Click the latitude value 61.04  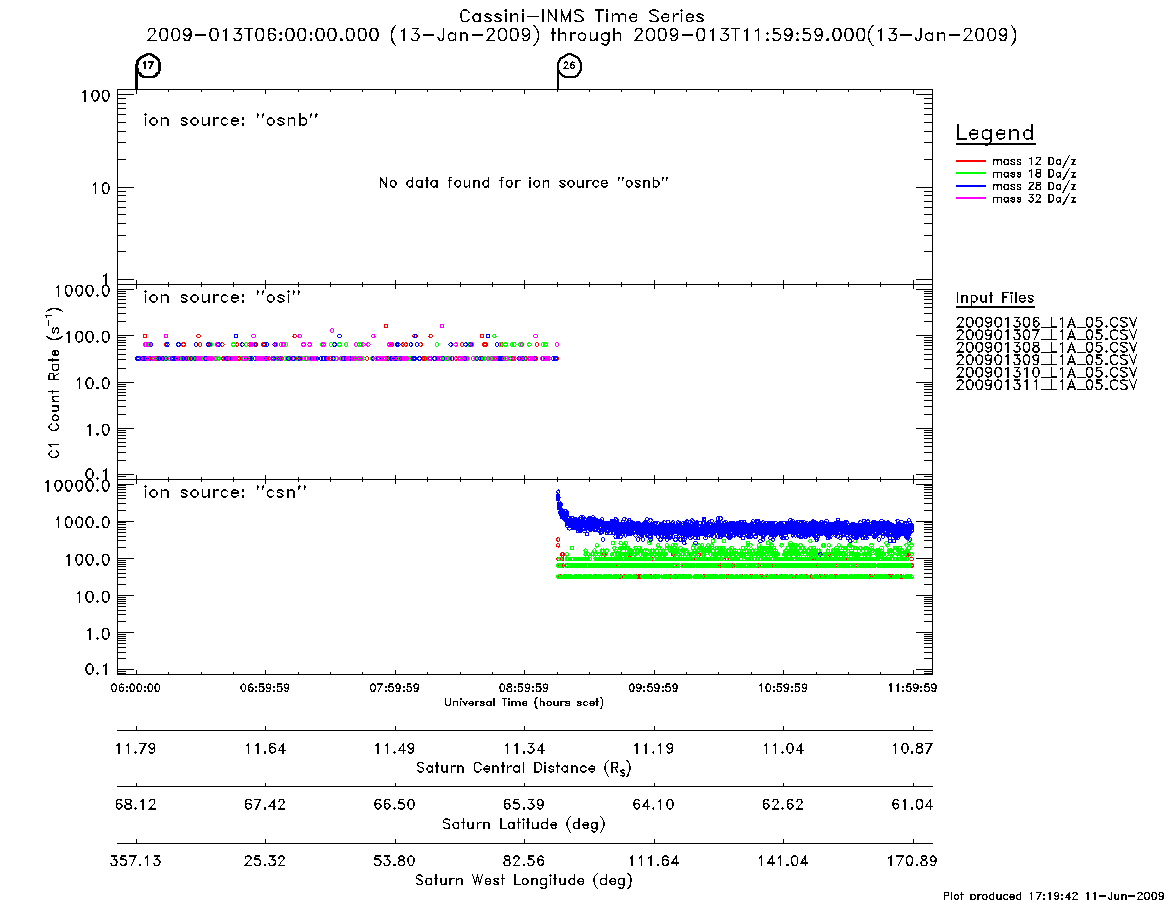[912, 805]
